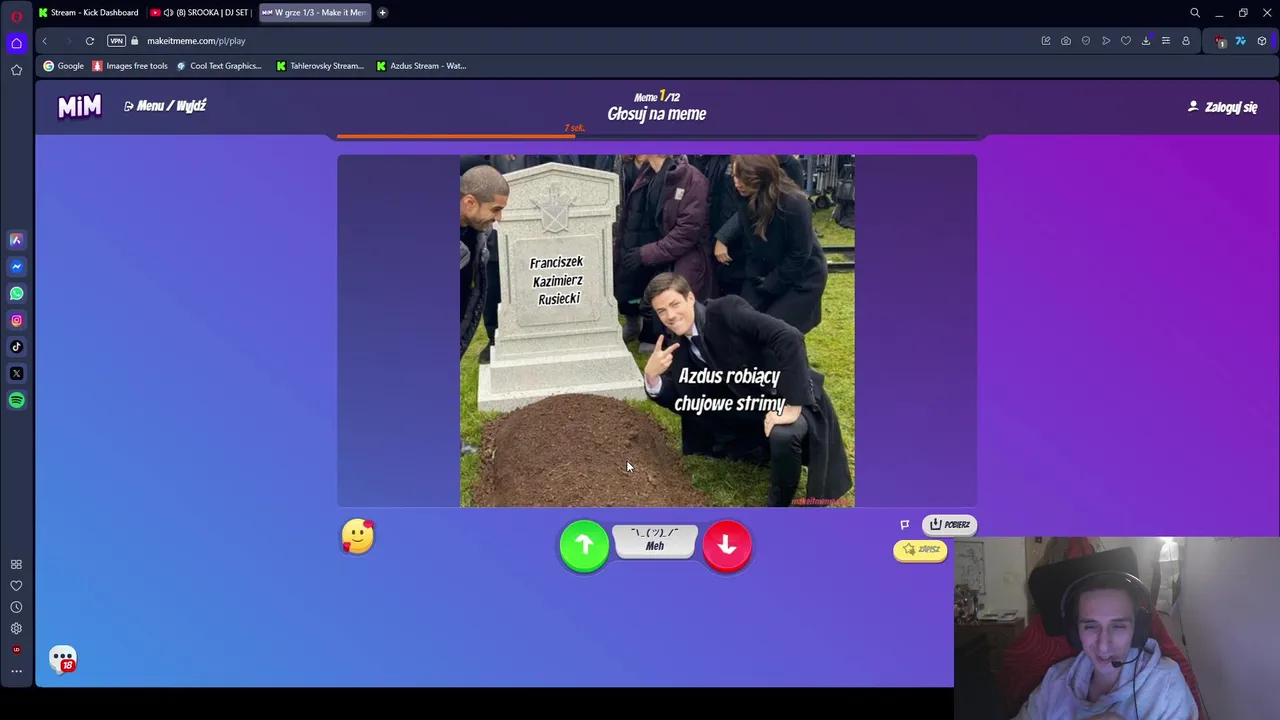Open the Google bookmark
The height and width of the screenshot is (720, 1280).
click(x=64, y=66)
